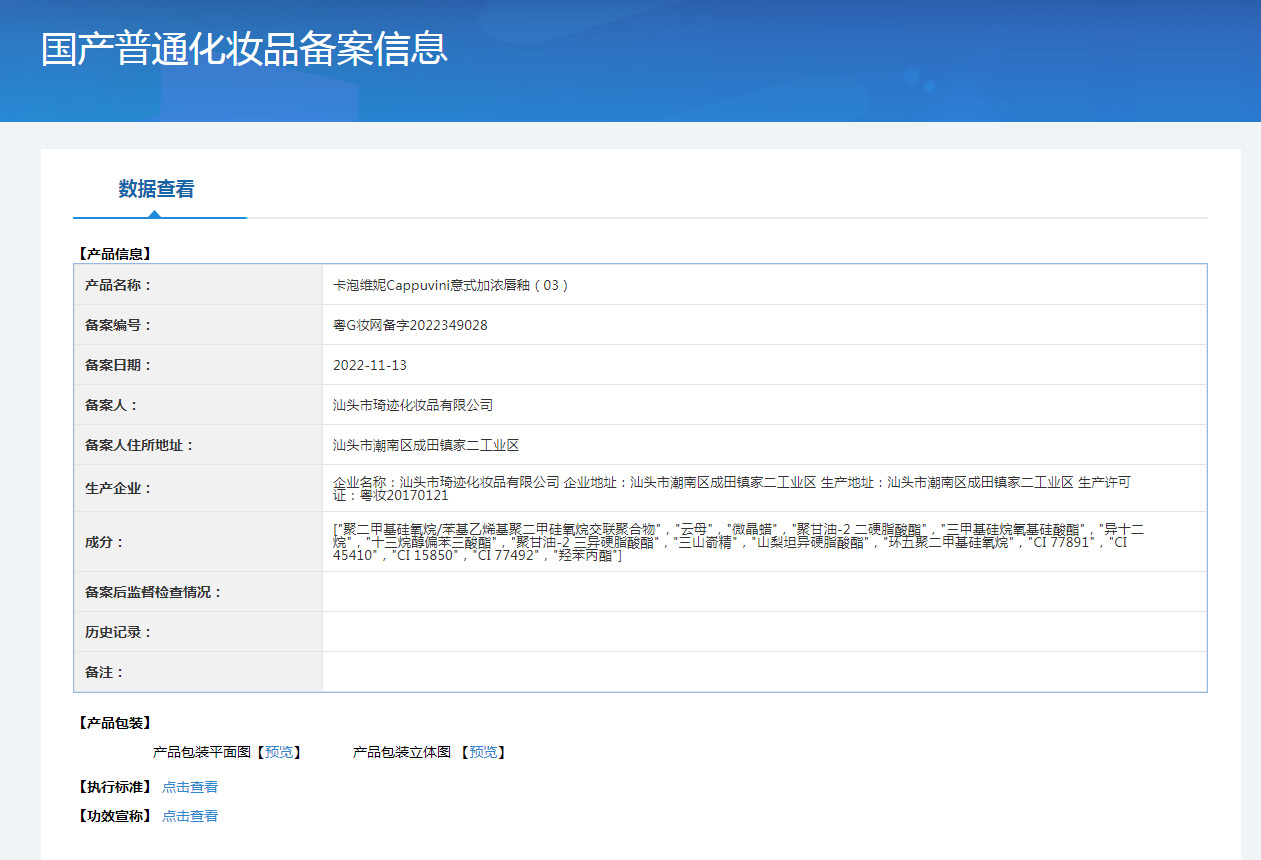The image size is (1261, 860).
Task: Click the 生产企业 label cell
Action: (198, 488)
